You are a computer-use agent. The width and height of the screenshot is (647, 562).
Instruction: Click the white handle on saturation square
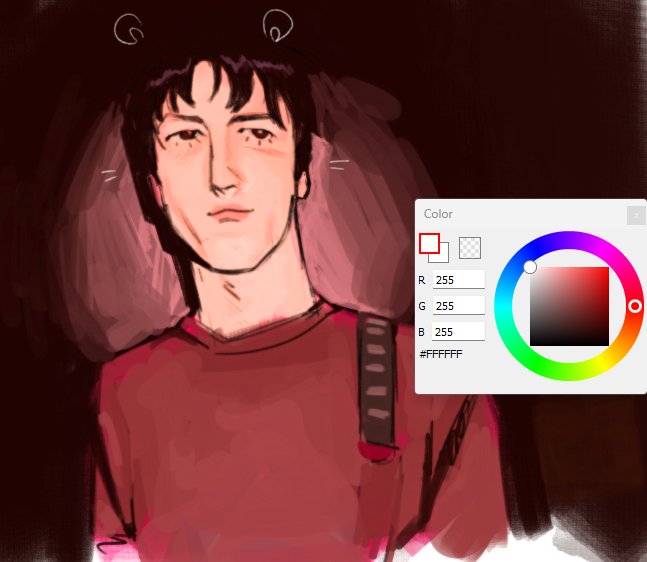pyautogui.click(x=530, y=267)
